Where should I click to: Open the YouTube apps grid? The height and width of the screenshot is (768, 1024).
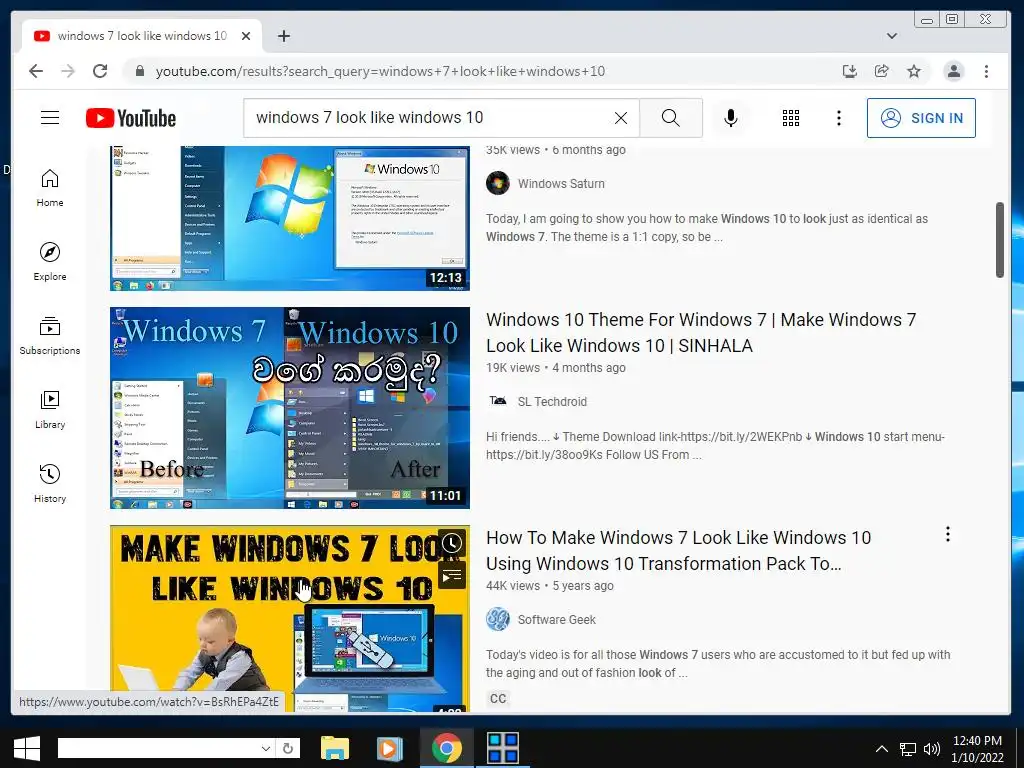(x=791, y=118)
